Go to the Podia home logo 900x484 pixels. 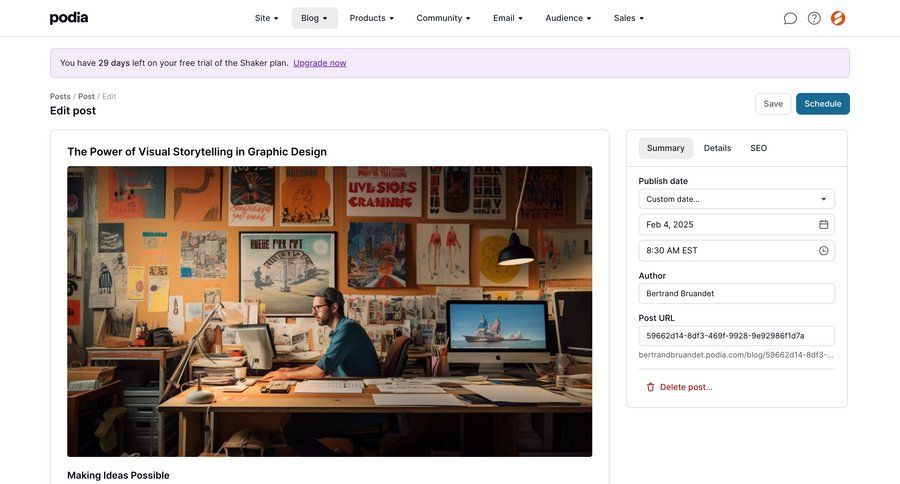pyautogui.click(x=69, y=18)
